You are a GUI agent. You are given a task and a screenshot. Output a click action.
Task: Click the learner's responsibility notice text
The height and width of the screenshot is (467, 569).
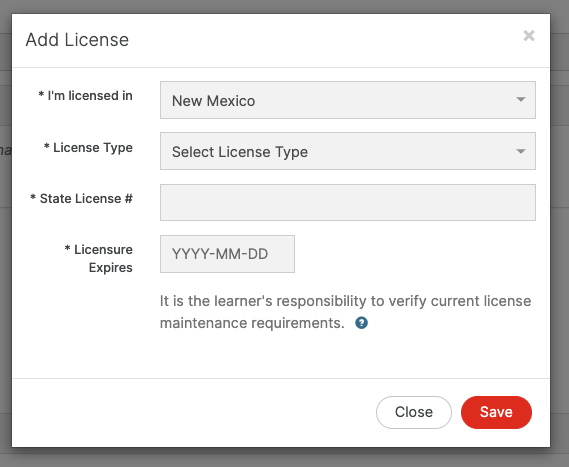click(345, 312)
